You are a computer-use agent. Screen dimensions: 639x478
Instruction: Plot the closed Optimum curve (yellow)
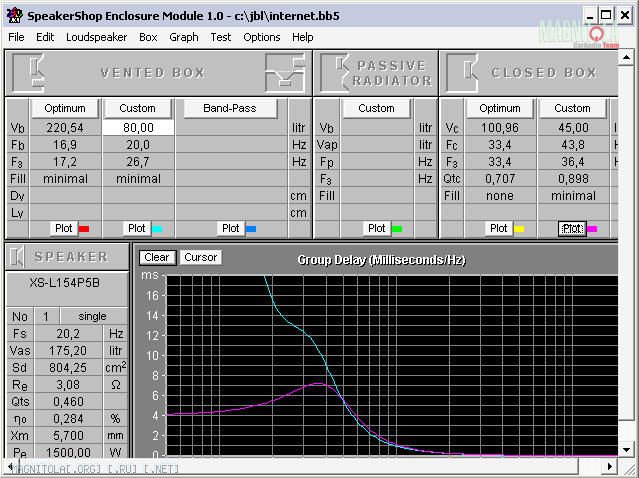(498, 228)
